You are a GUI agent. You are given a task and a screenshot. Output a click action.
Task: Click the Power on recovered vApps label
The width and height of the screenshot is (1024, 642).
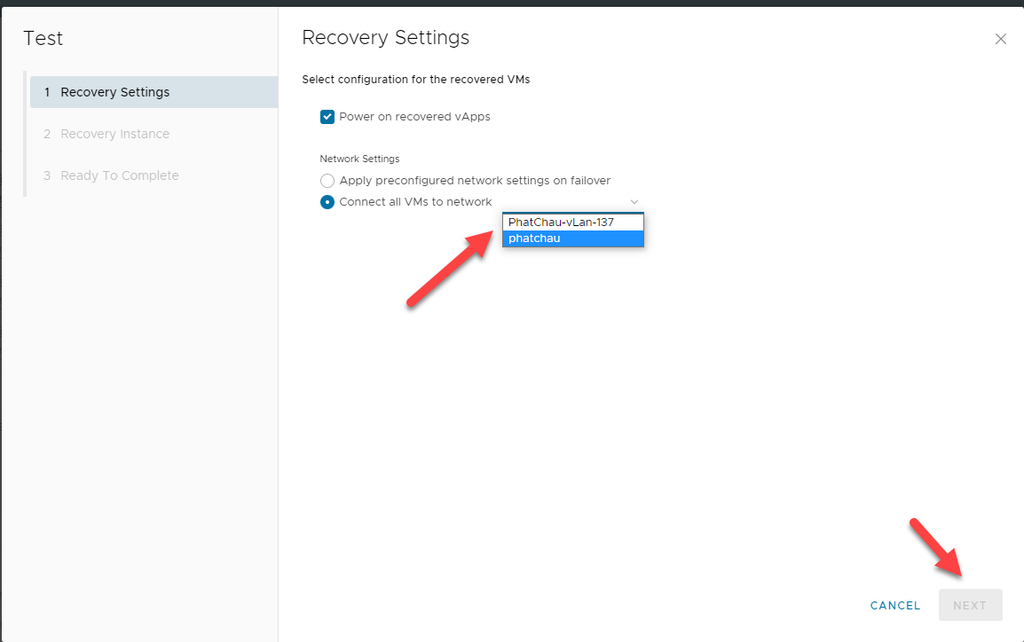click(x=415, y=117)
